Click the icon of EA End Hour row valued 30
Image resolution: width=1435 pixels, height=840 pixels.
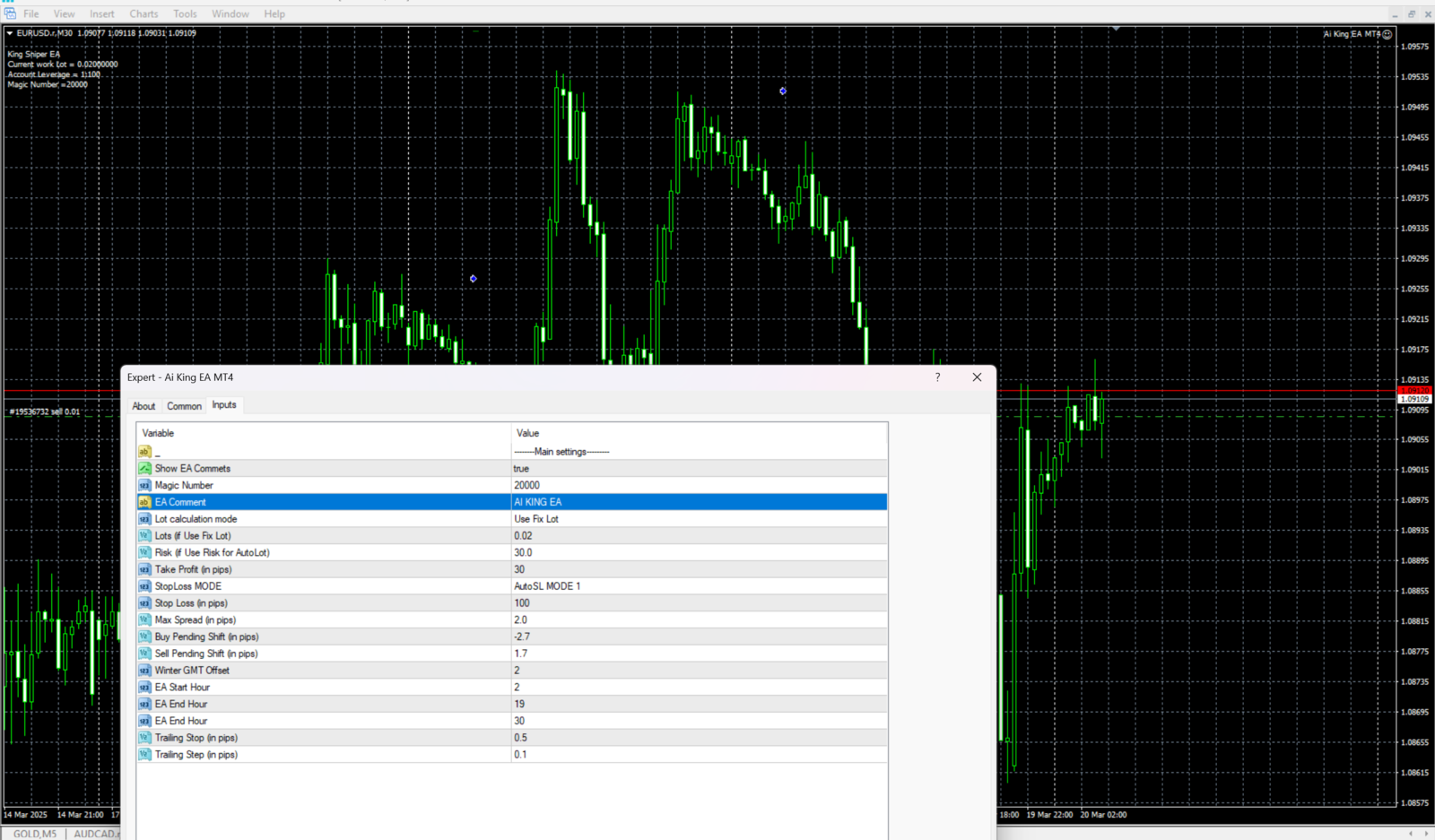point(144,721)
